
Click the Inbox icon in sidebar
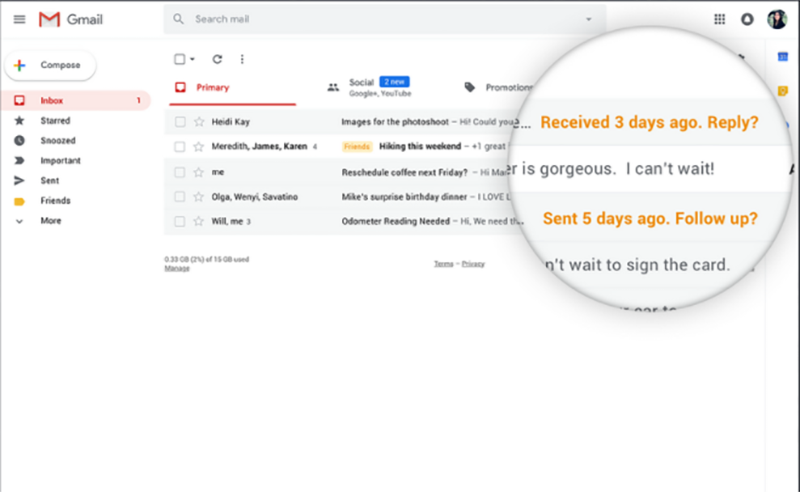click(19, 101)
